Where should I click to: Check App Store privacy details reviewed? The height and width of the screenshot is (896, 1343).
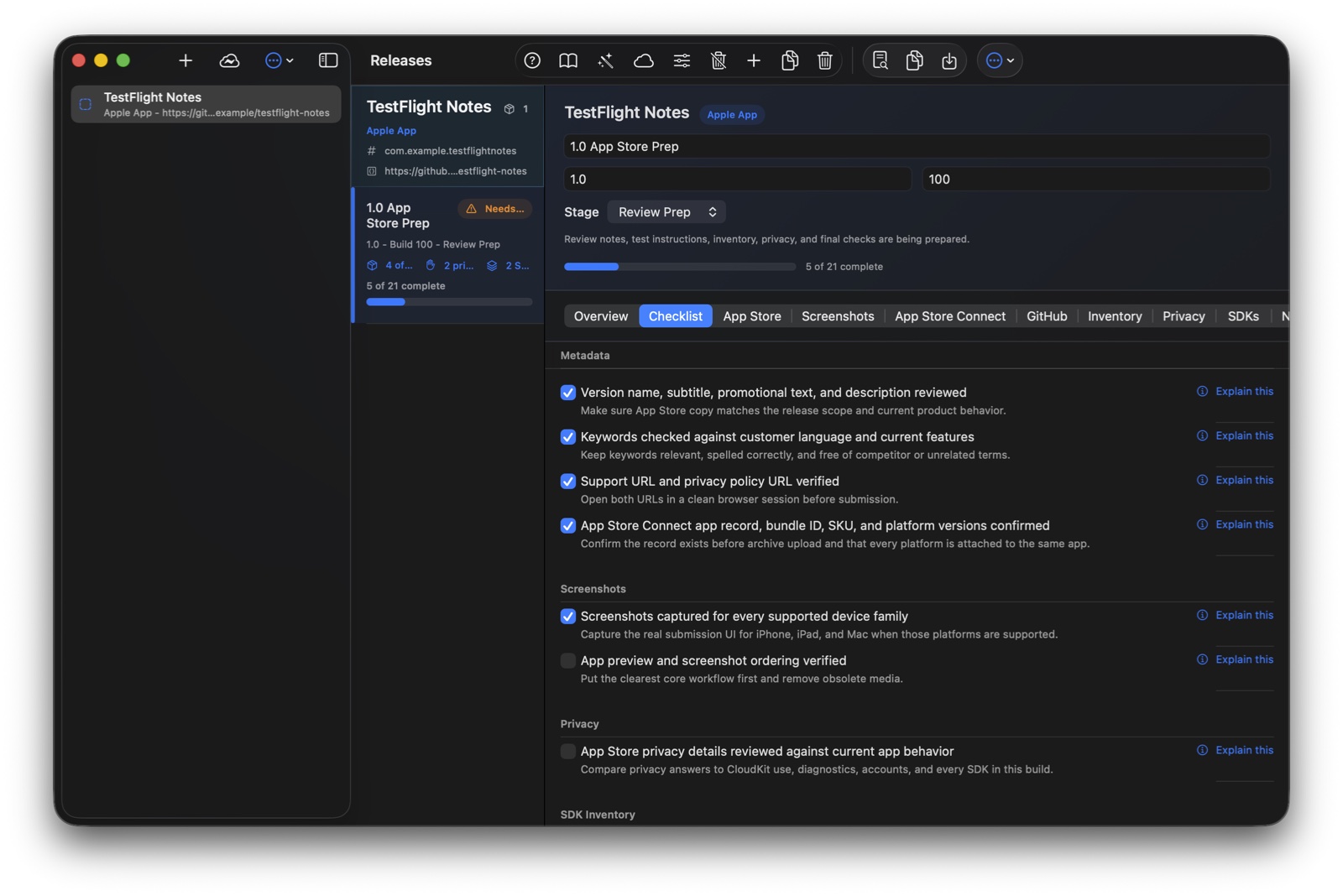(x=568, y=752)
